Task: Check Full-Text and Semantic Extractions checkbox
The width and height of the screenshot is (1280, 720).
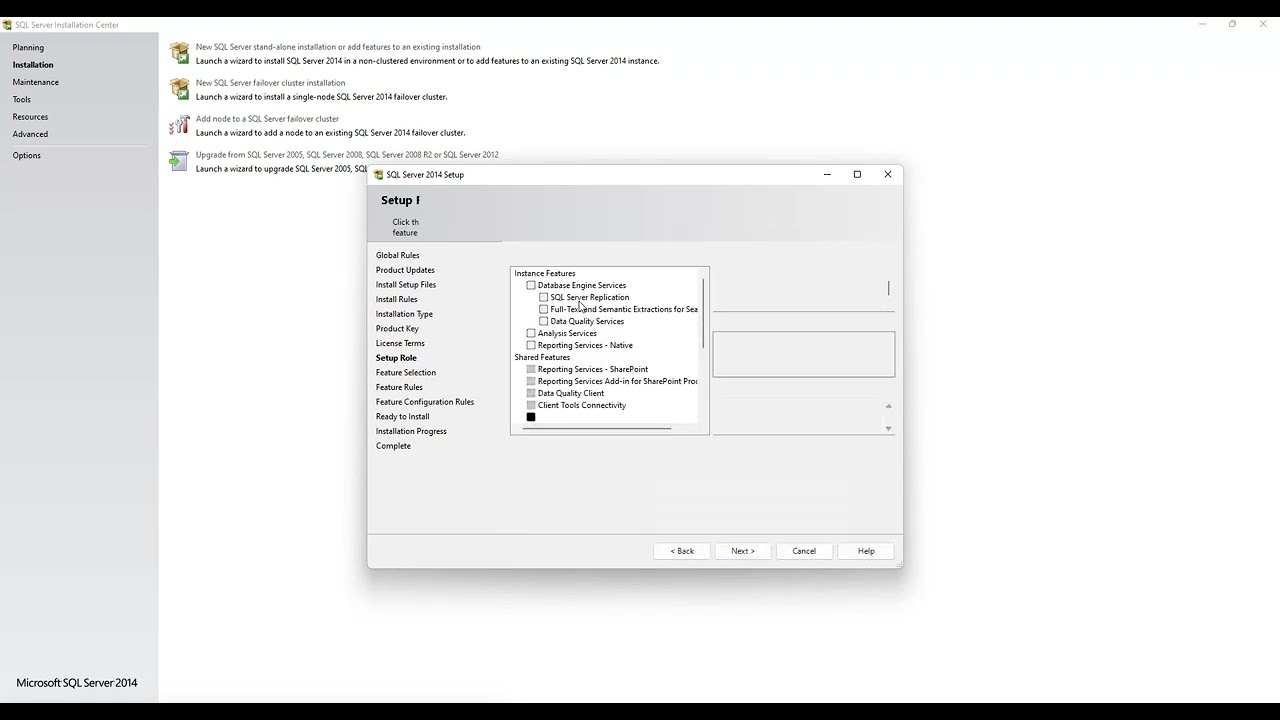Action: coord(544,309)
